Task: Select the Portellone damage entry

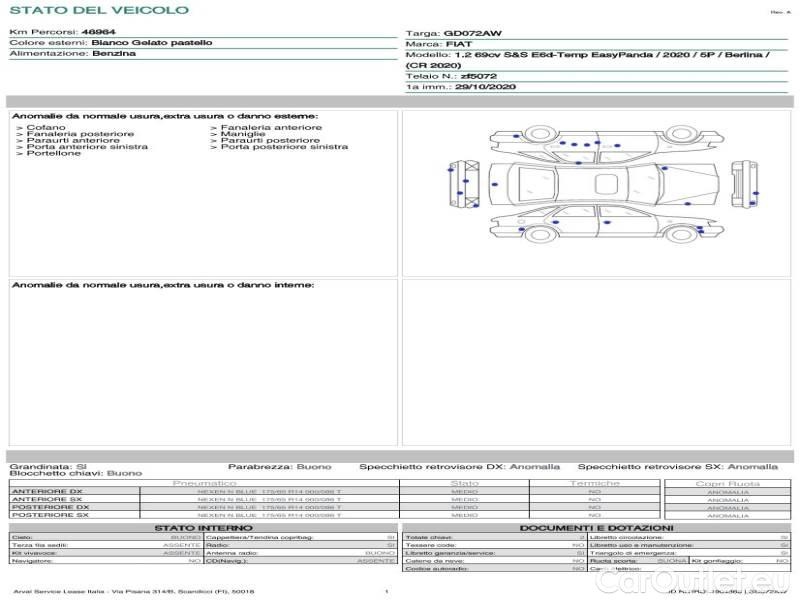Action: point(53,153)
